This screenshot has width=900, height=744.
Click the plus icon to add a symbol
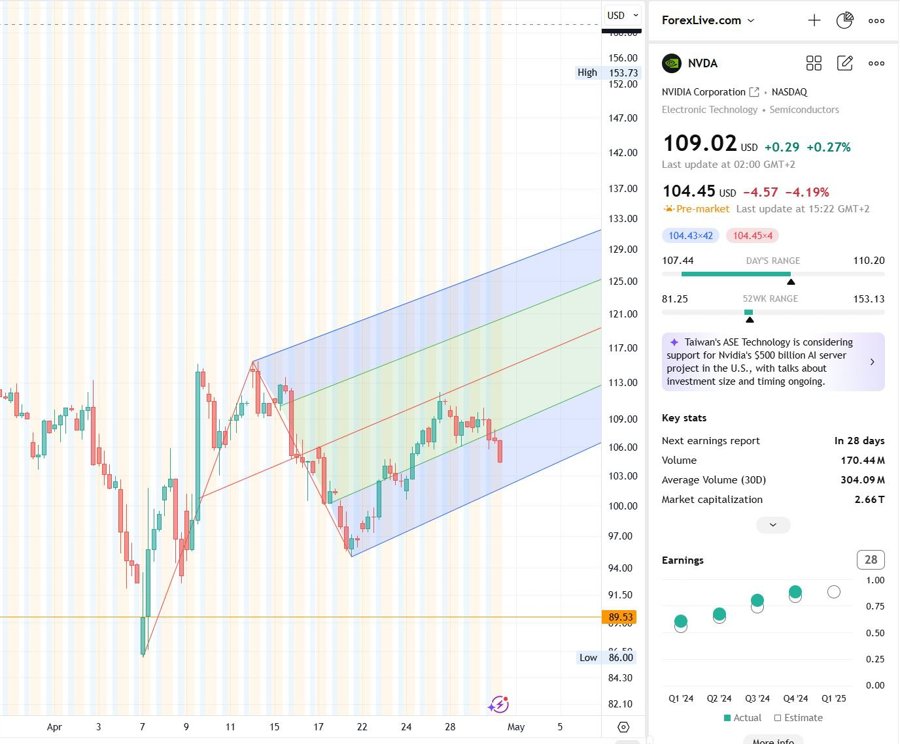(x=814, y=20)
